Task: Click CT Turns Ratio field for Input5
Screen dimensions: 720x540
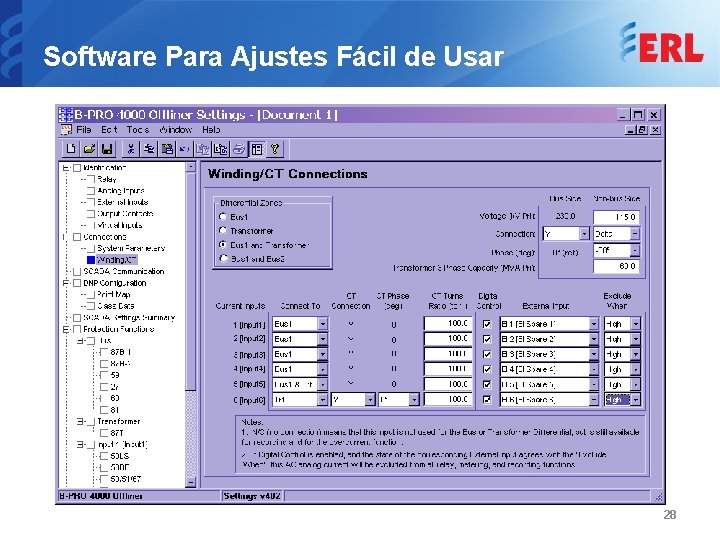Action: point(448,384)
